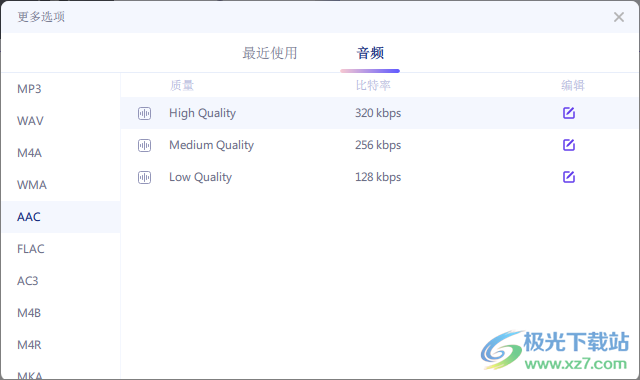Click the Medium Quality waveform icon
The height and width of the screenshot is (380, 640).
point(144,145)
